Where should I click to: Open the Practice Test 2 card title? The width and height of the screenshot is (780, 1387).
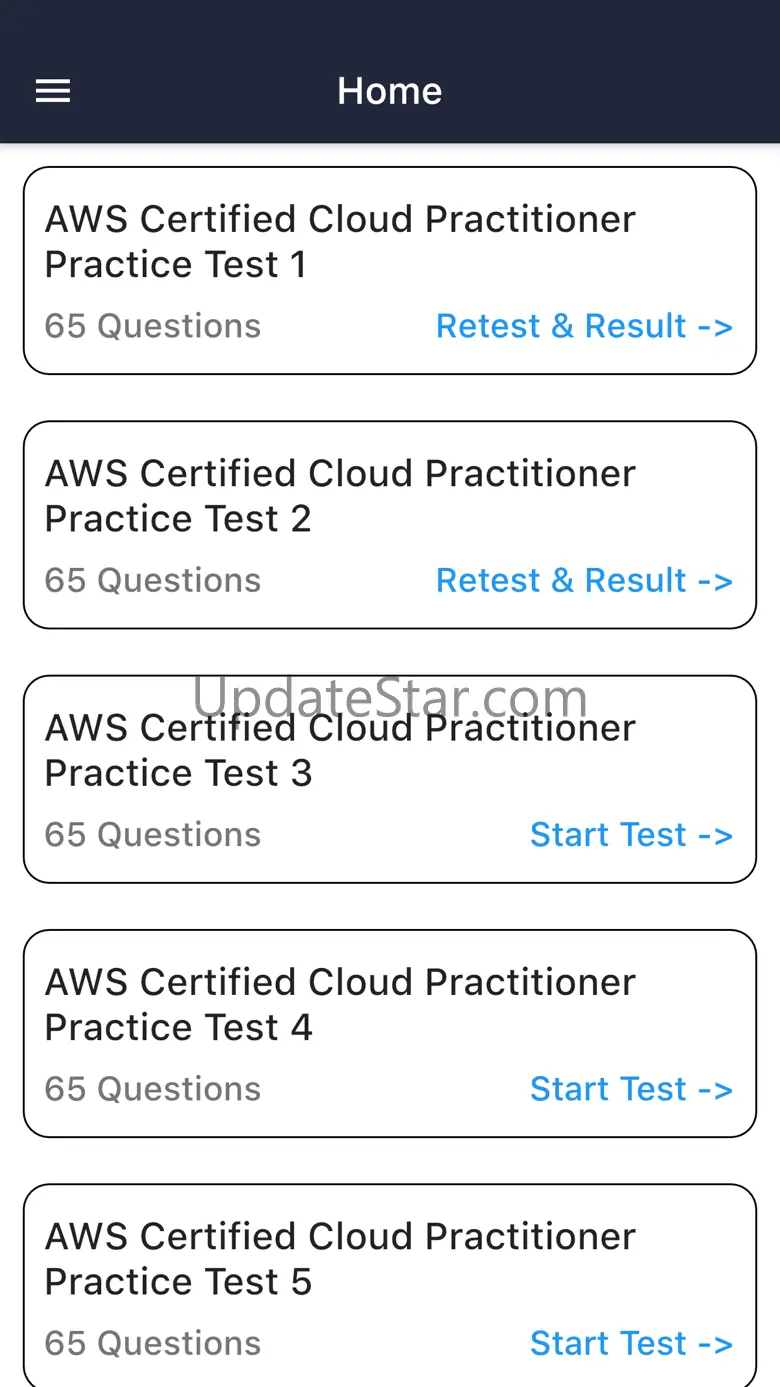340,496
